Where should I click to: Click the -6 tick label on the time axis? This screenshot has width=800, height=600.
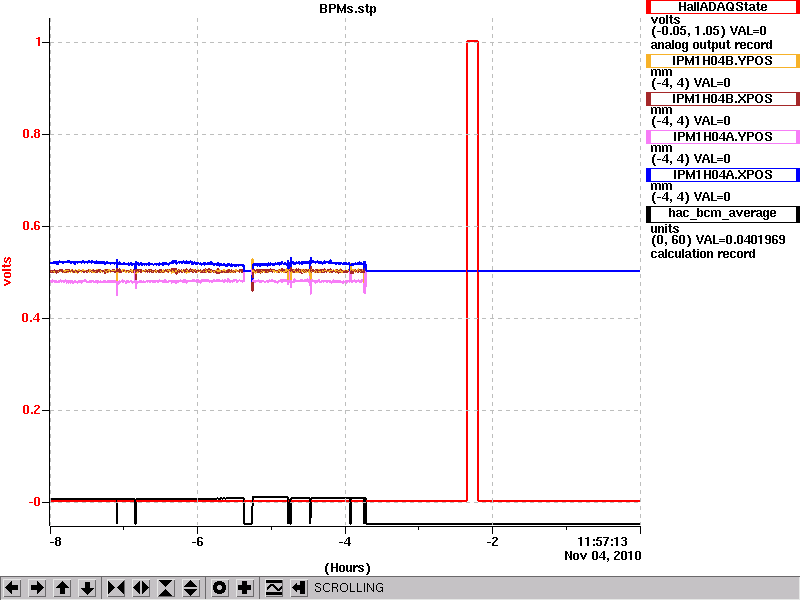click(x=197, y=541)
